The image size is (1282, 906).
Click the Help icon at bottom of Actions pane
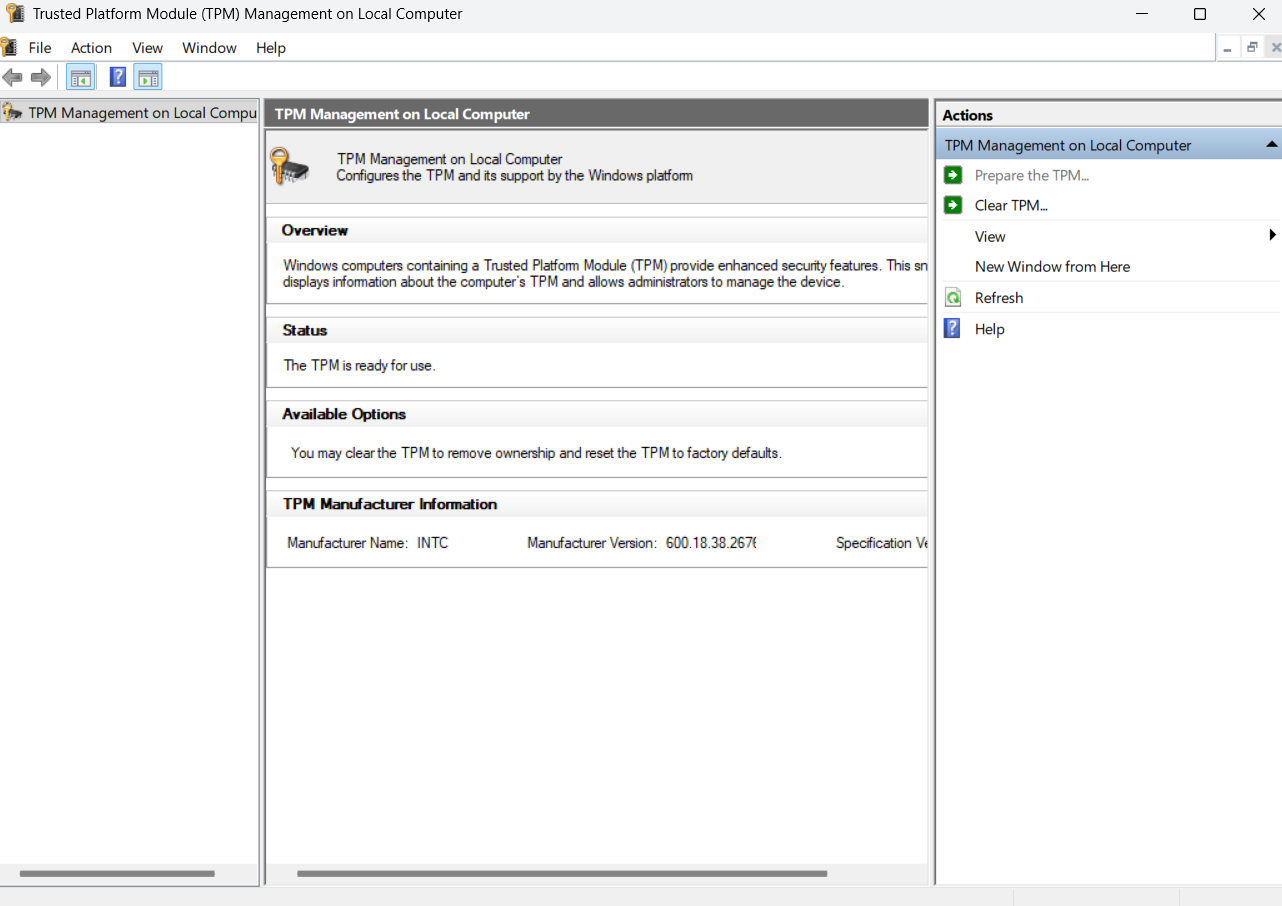point(951,328)
